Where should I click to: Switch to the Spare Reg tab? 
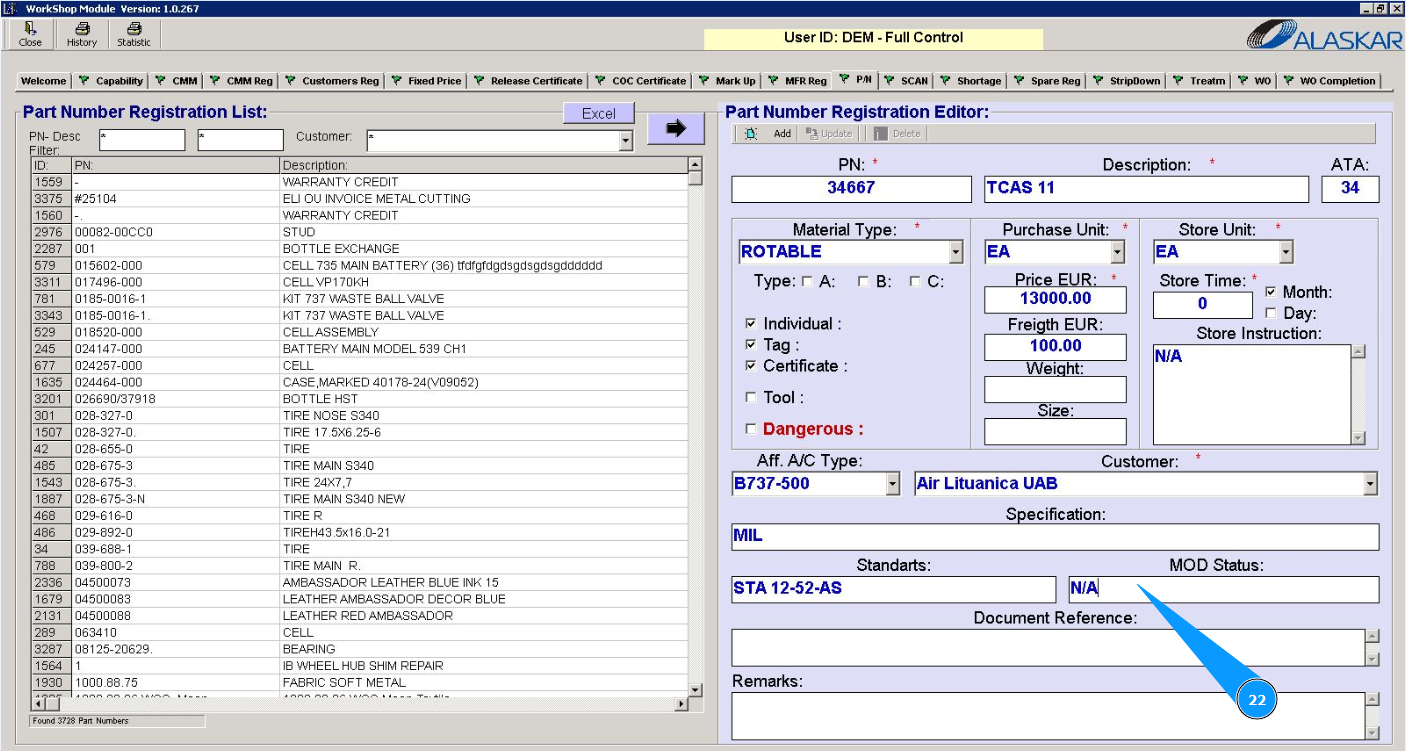point(1048,81)
